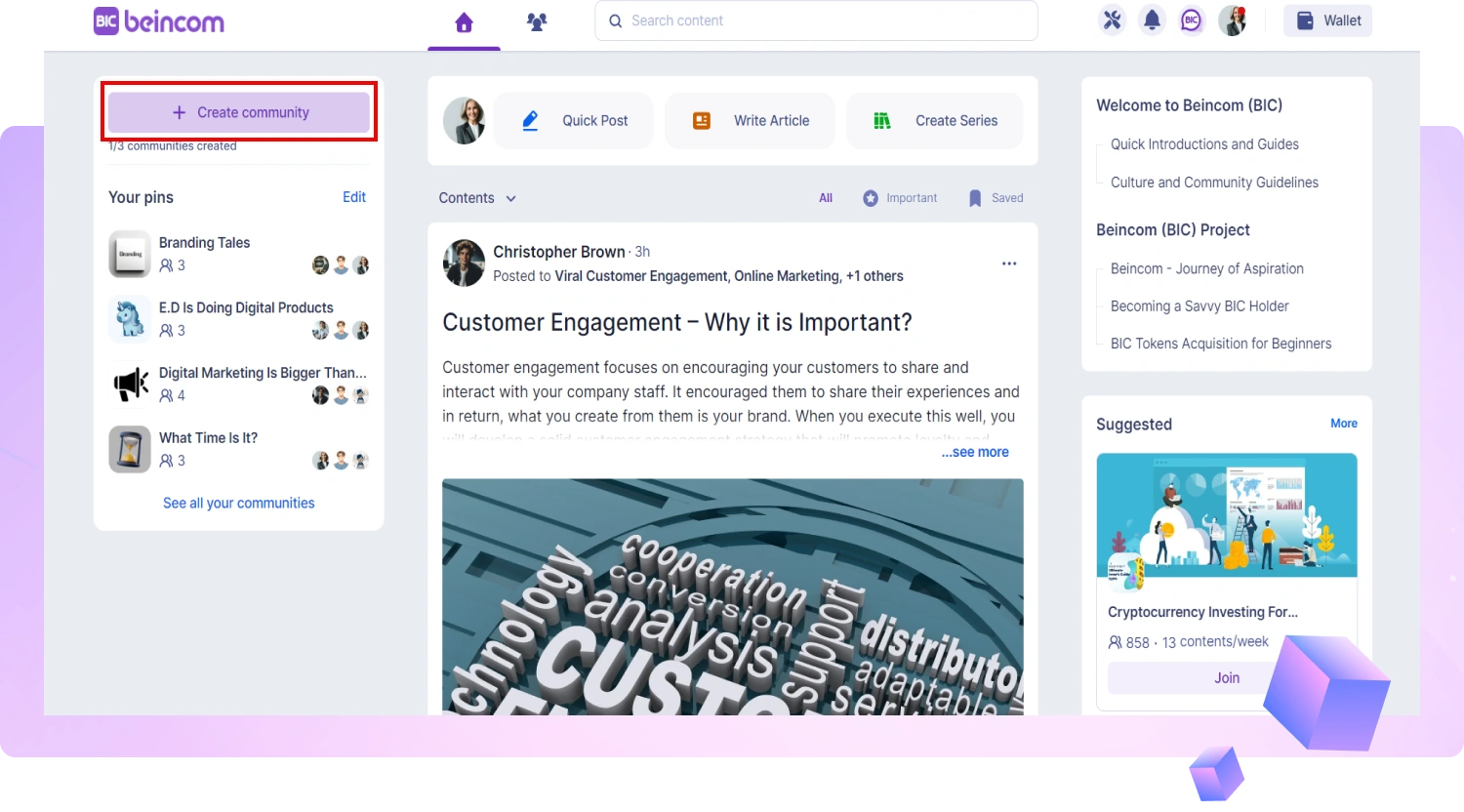1464x812 pixels.
Task: Open Culture and Community Guidelines
Action: tap(1214, 183)
